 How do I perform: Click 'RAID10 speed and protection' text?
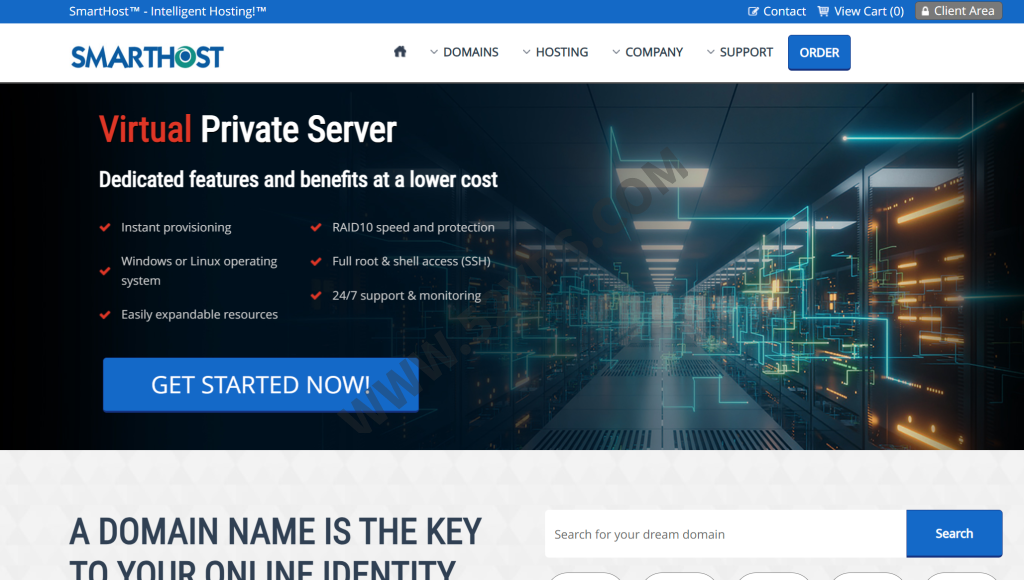tap(413, 227)
